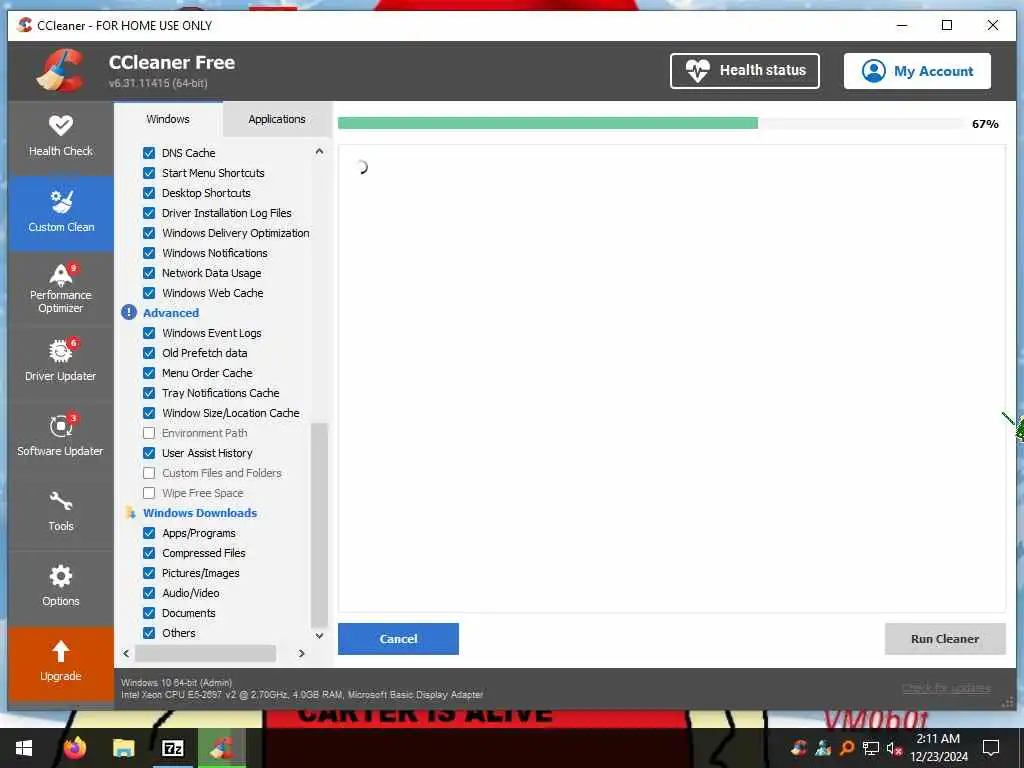Open My Account
The width and height of the screenshot is (1024, 768).
(x=917, y=71)
